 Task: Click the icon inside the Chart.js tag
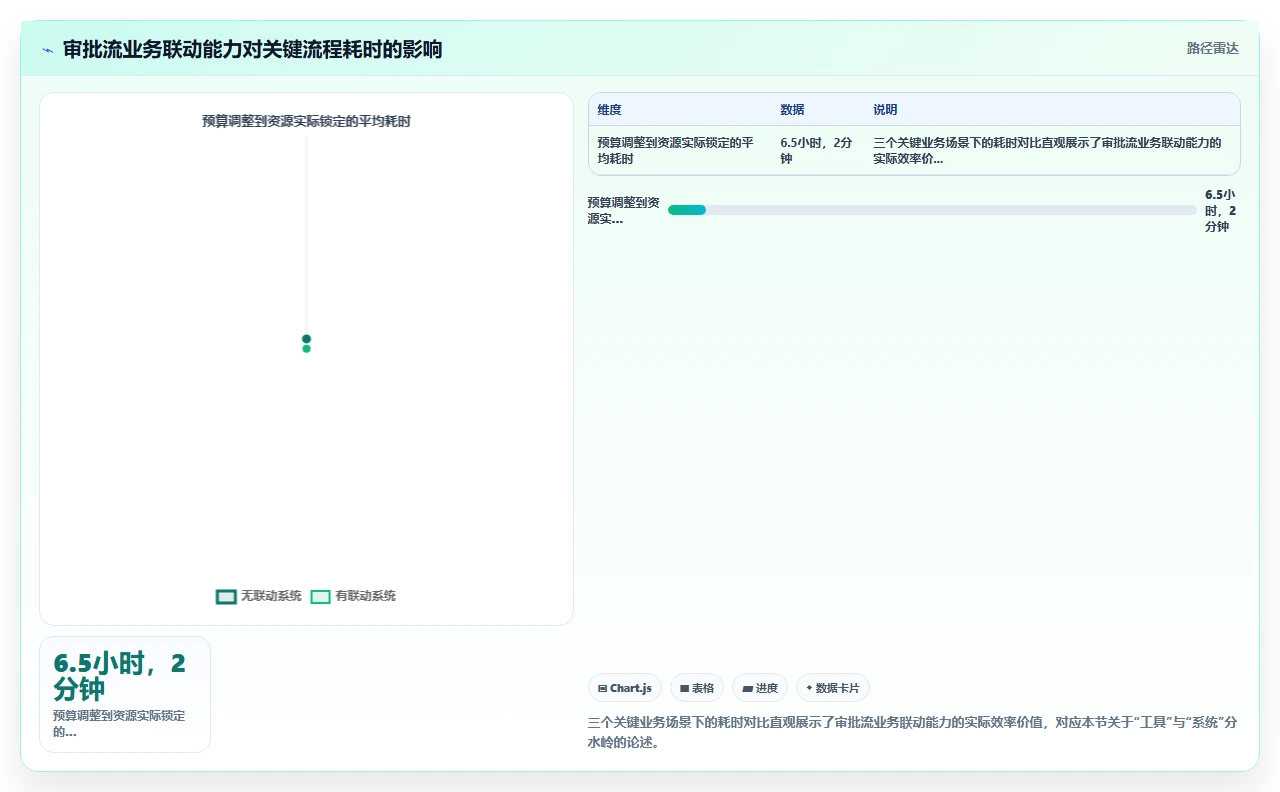click(x=602, y=688)
